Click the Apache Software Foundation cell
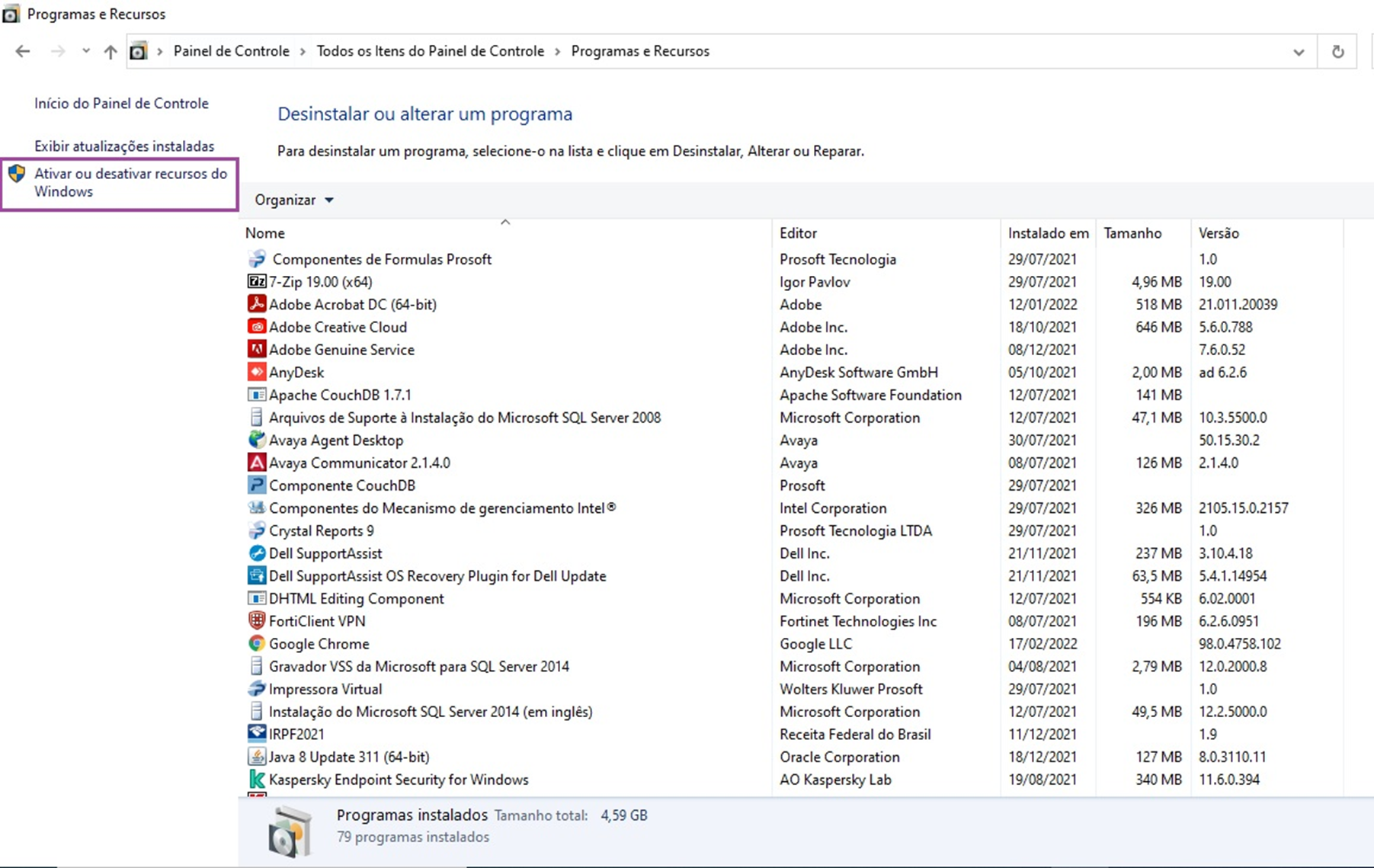 tap(870, 395)
